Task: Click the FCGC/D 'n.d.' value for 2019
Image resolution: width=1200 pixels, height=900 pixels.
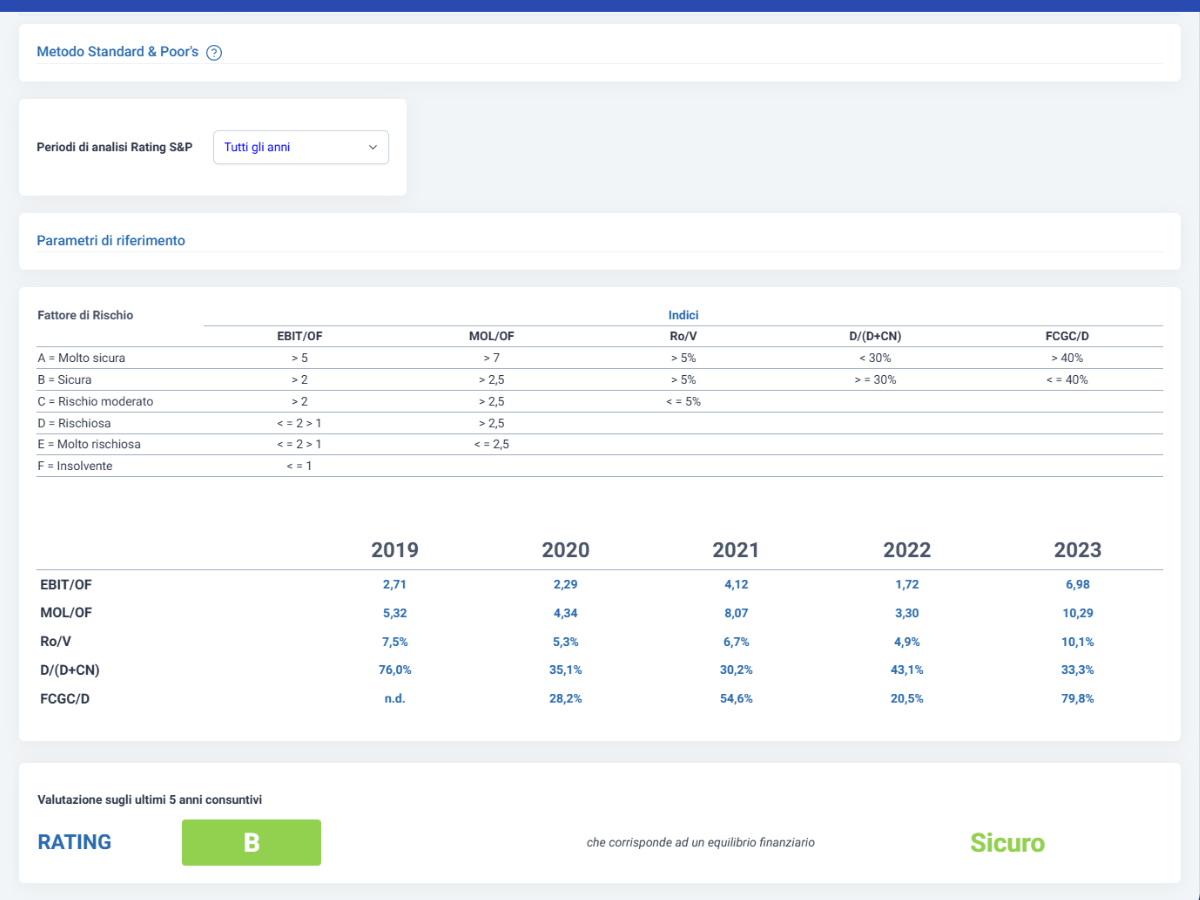Action: click(395, 699)
